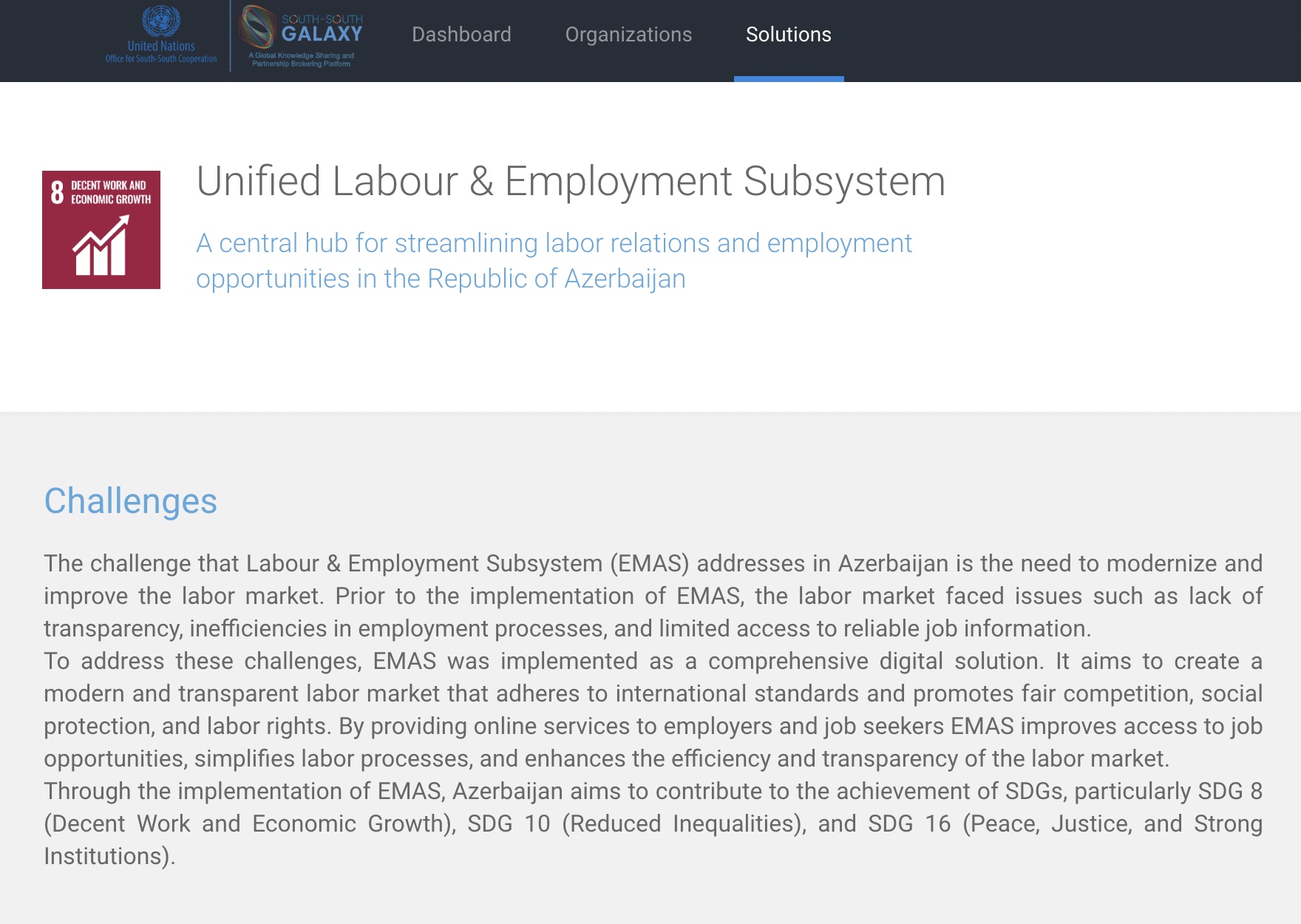Click the Decent Work and Economic Growth label
The height and width of the screenshot is (924, 1301).
pyautogui.click(x=111, y=192)
